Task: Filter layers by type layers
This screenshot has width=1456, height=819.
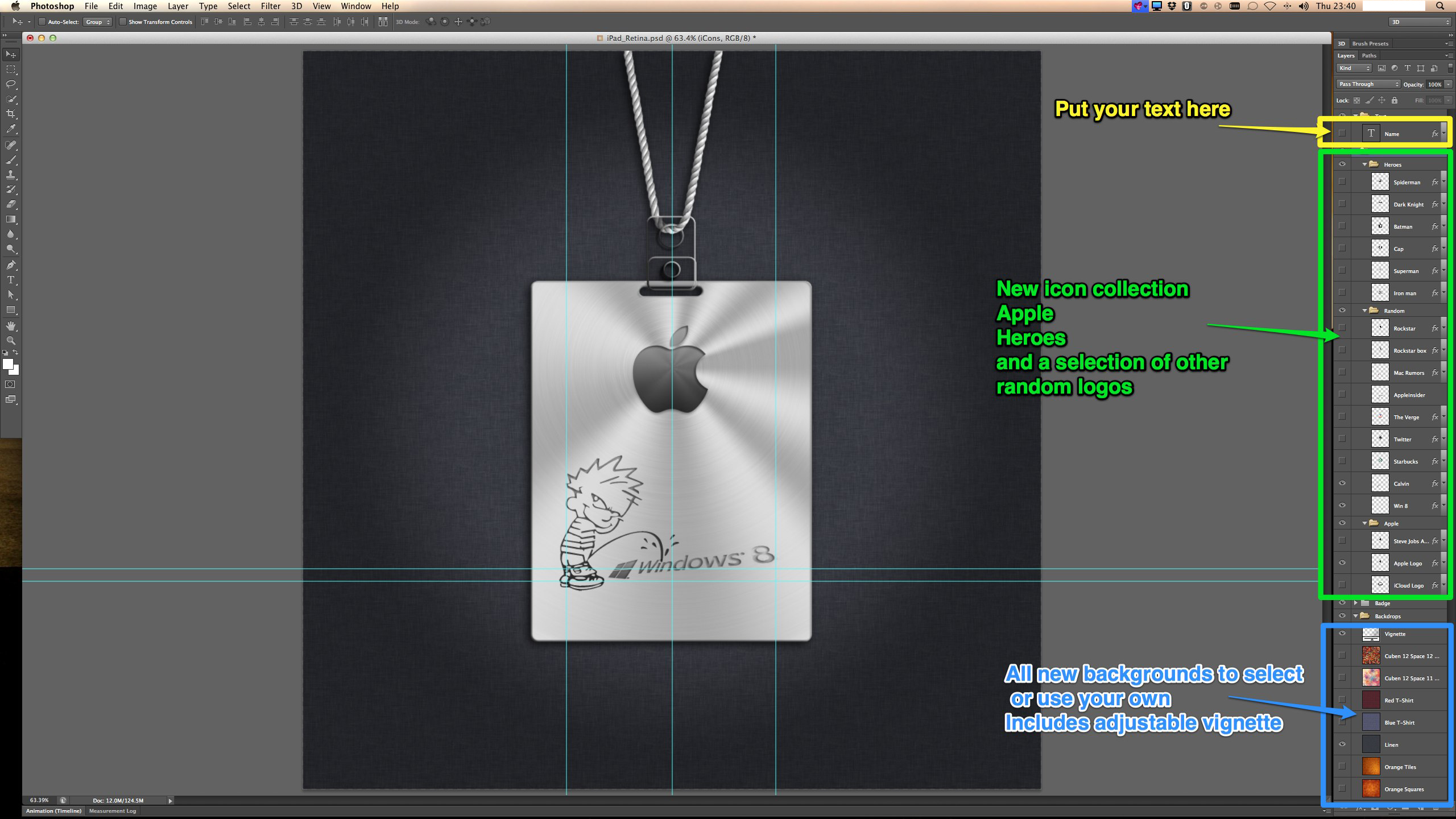Action: (x=1408, y=68)
